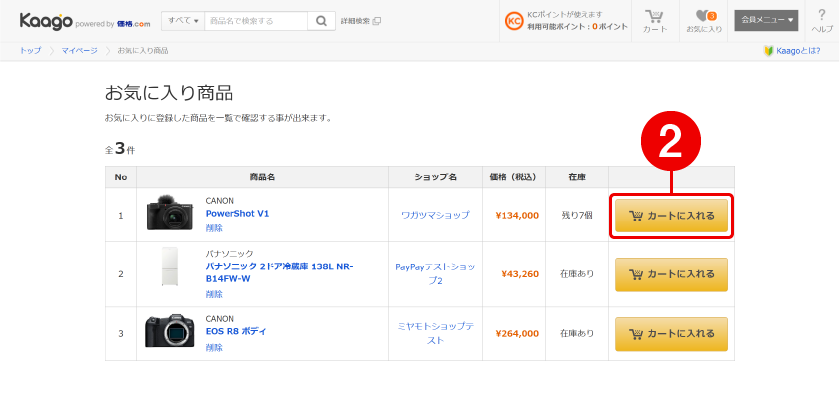Open お気に入り heart icon in header

704,21
